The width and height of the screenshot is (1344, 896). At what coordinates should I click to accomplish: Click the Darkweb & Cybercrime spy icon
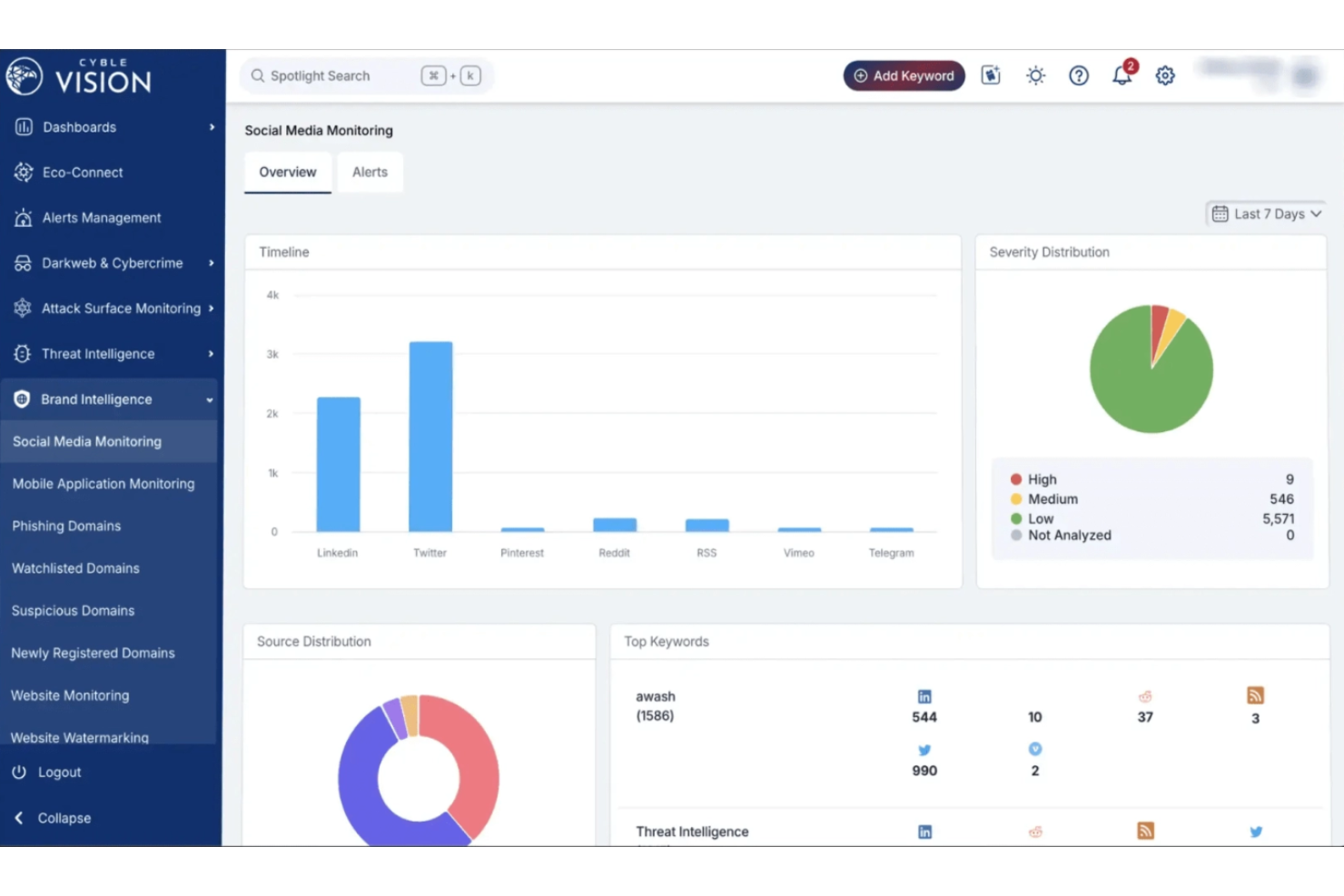[23, 263]
